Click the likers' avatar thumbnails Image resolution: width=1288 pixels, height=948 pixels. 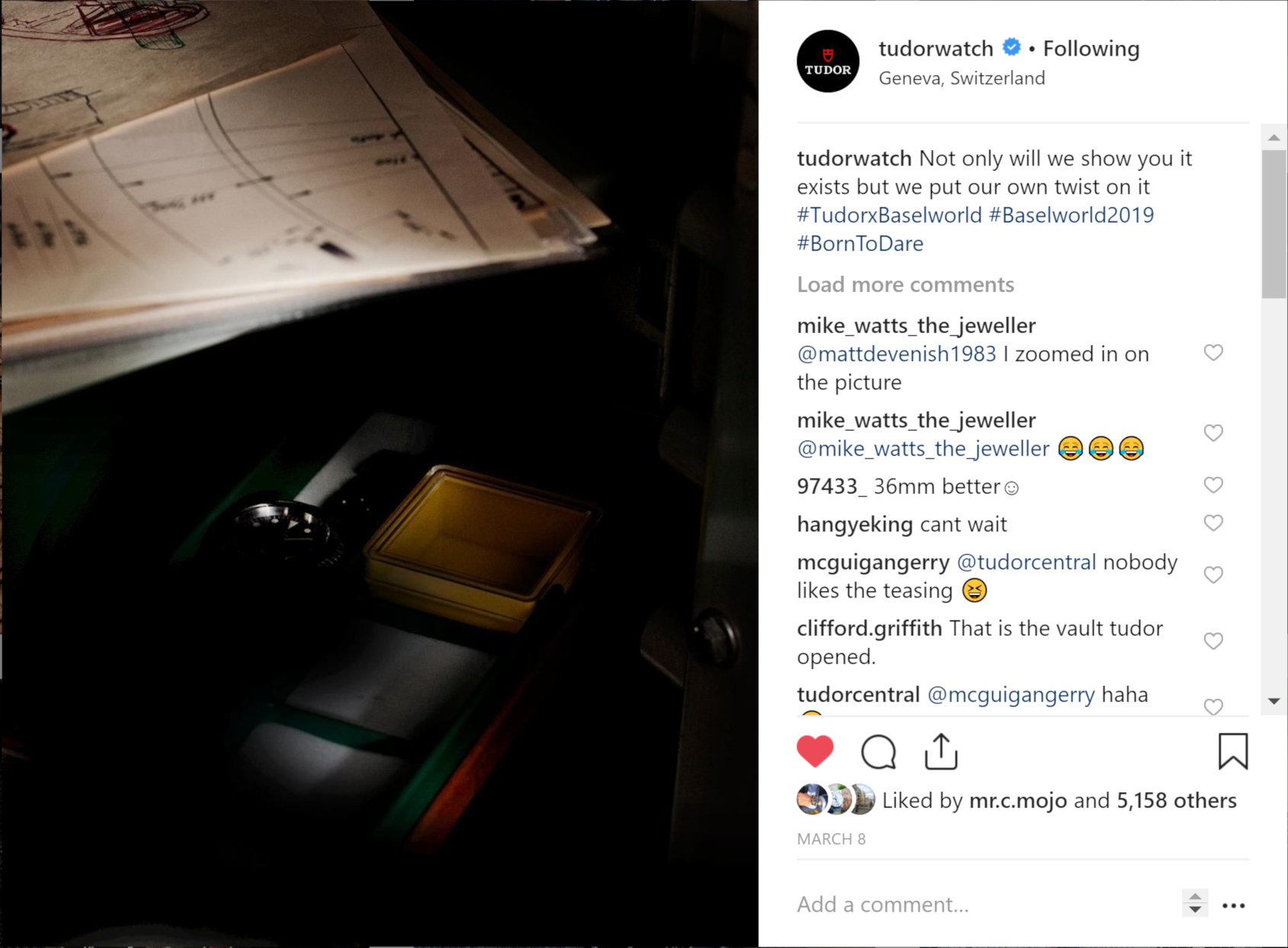[836, 799]
